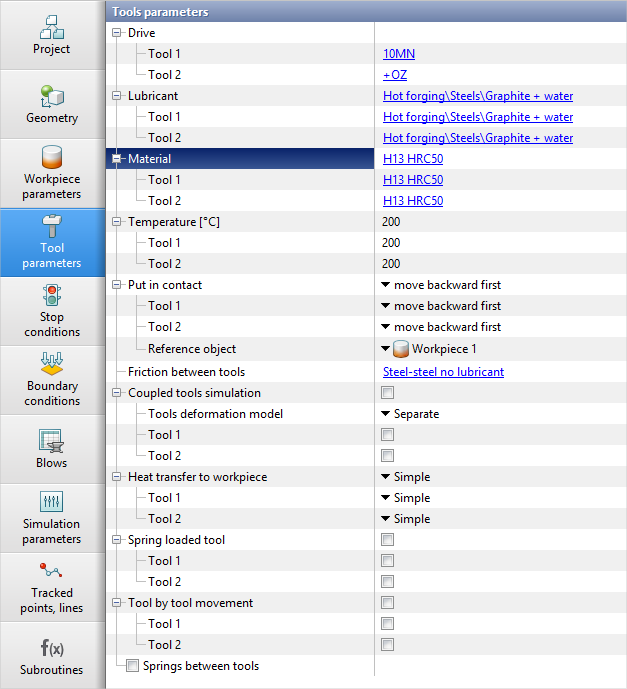627x689 pixels.
Task: Edit the Temperature group value 200
Action: point(391,222)
